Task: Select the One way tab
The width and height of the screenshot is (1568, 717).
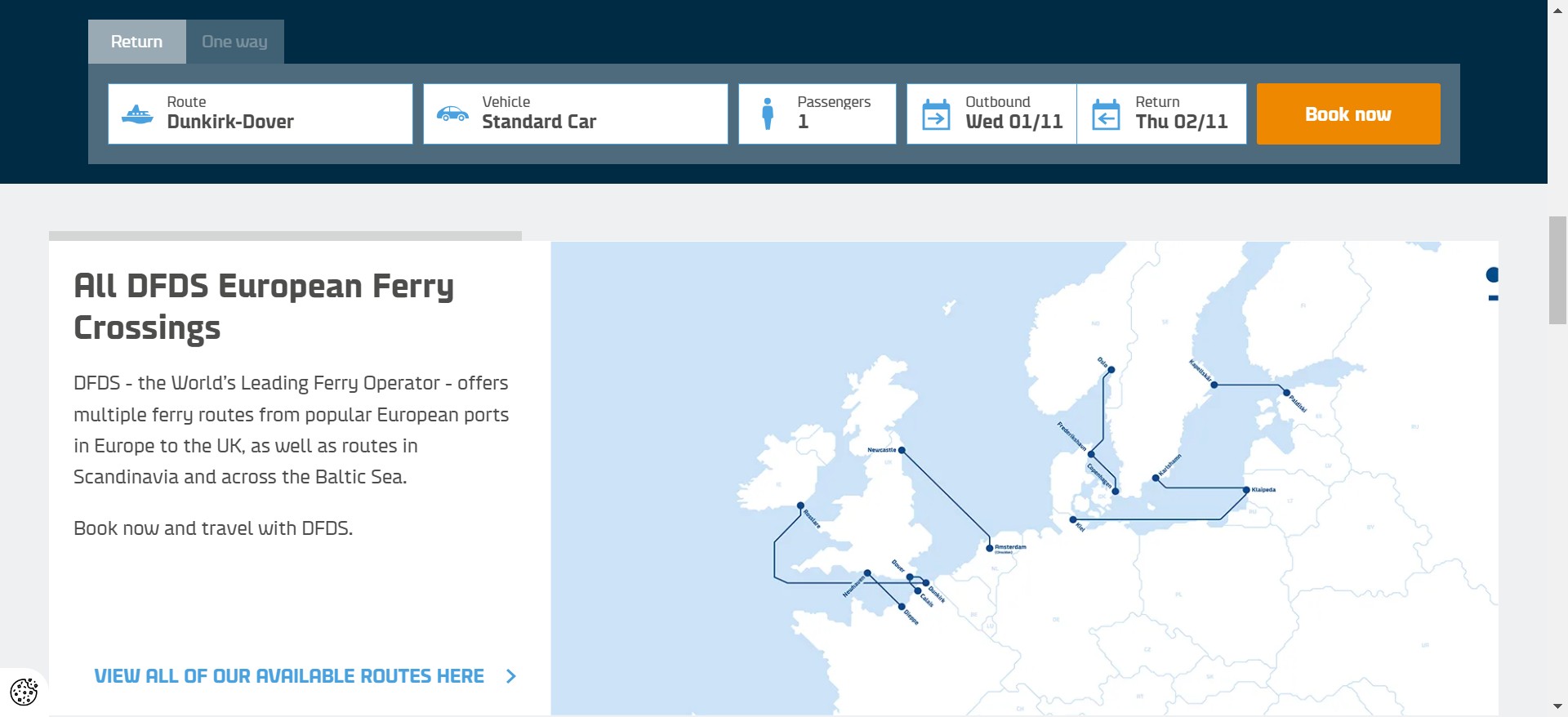Action: [x=234, y=42]
